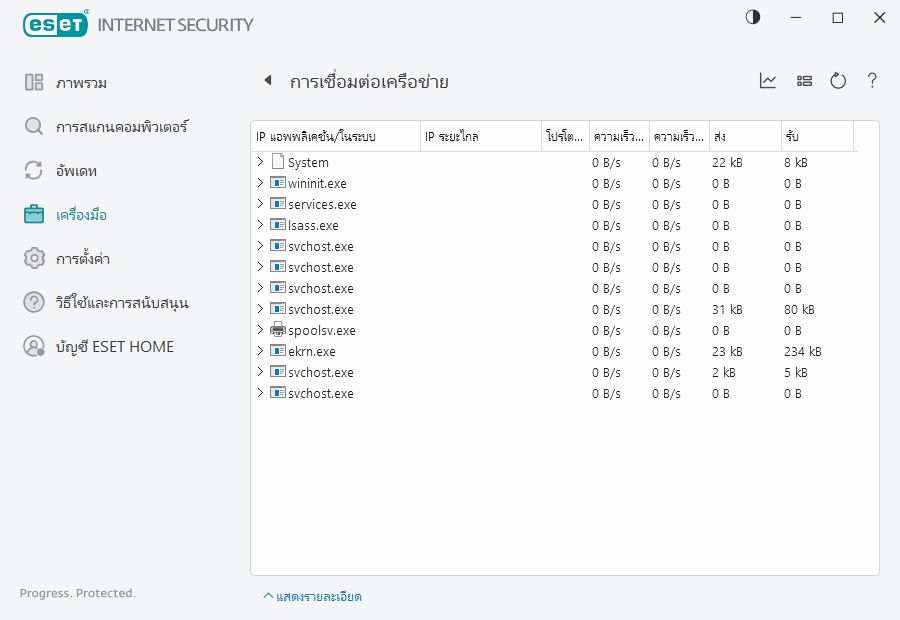
Task: Toggle the dark/light contrast theme icon
Action: tap(753, 17)
